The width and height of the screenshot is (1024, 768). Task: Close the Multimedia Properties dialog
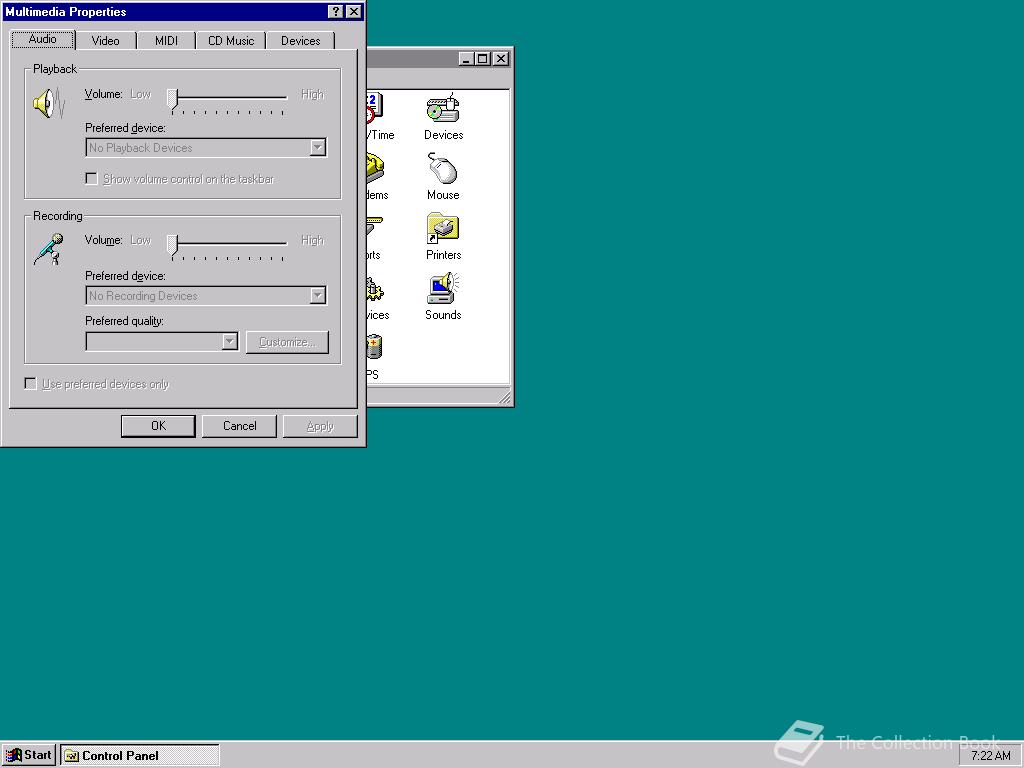[x=353, y=12]
